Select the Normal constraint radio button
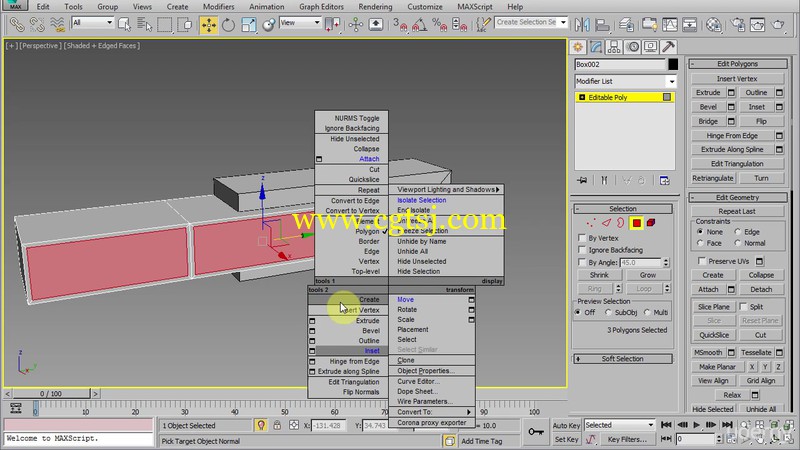Screen dimensions: 800x450 point(738,243)
